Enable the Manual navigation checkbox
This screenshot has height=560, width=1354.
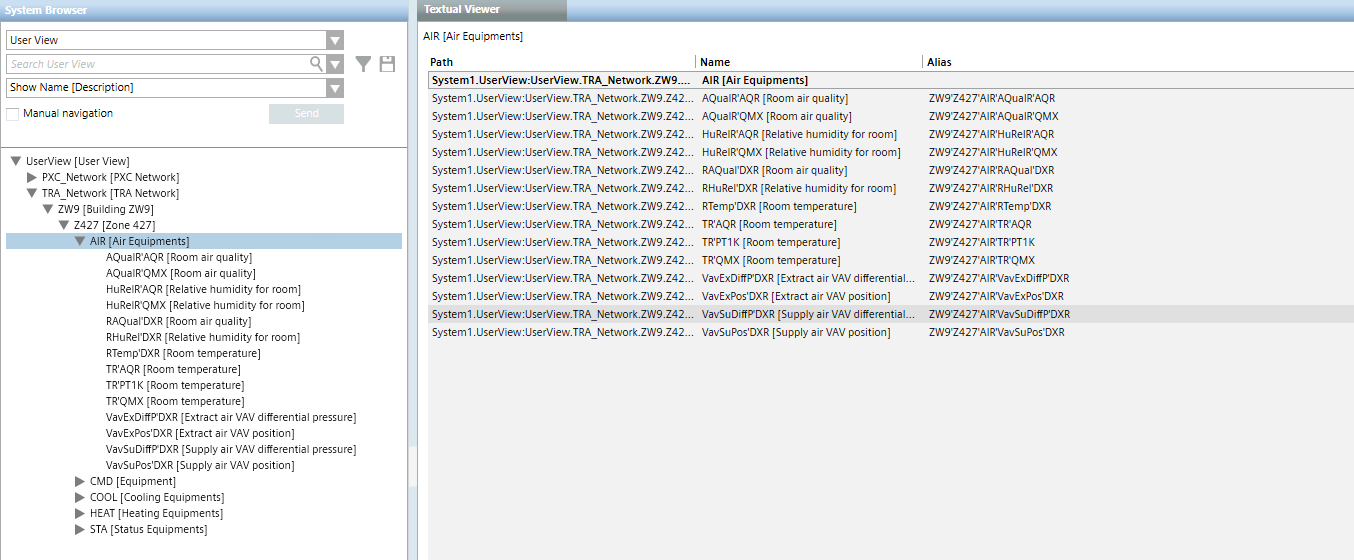point(13,114)
